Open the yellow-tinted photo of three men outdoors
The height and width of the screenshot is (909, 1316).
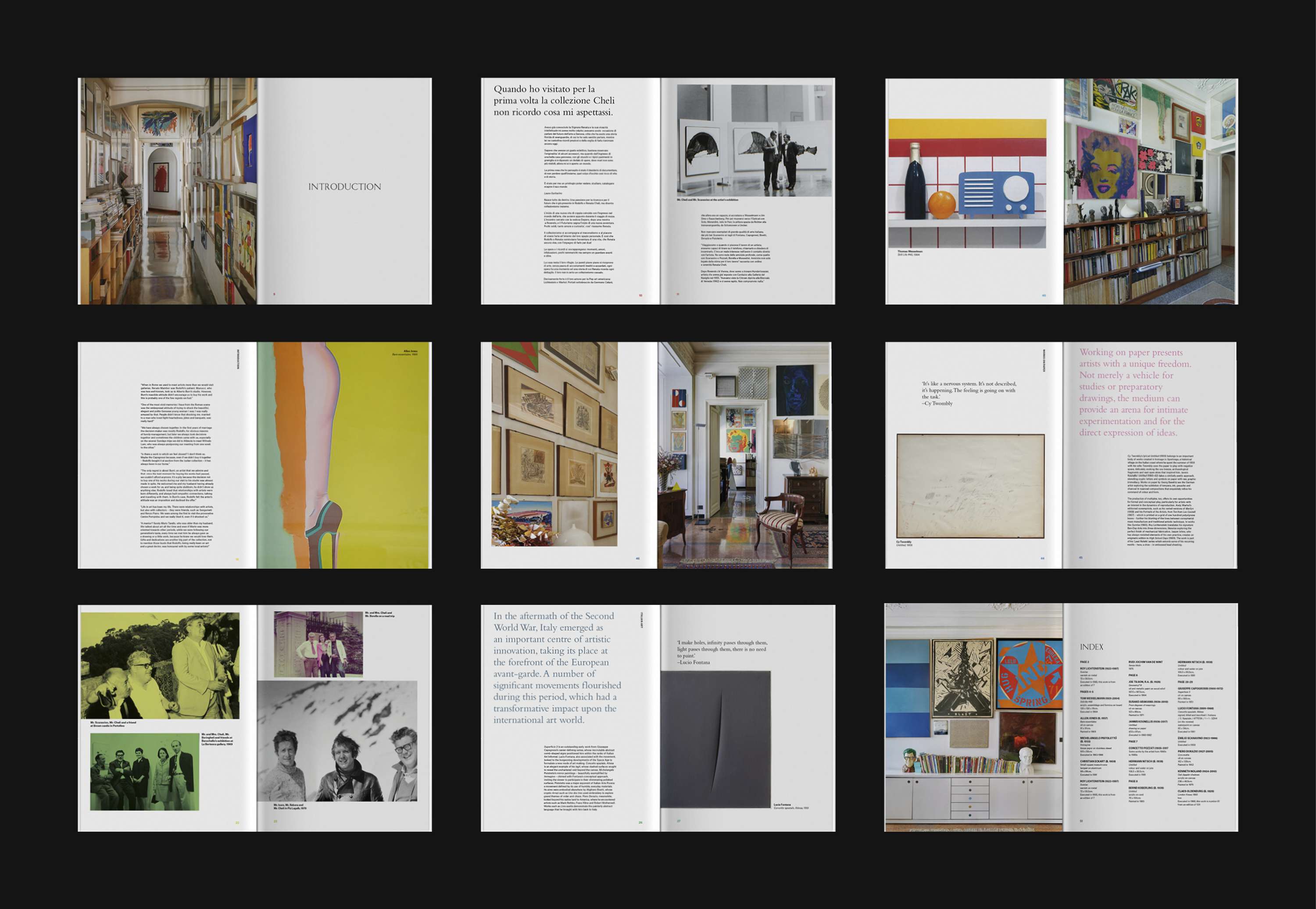click(x=160, y=666)
